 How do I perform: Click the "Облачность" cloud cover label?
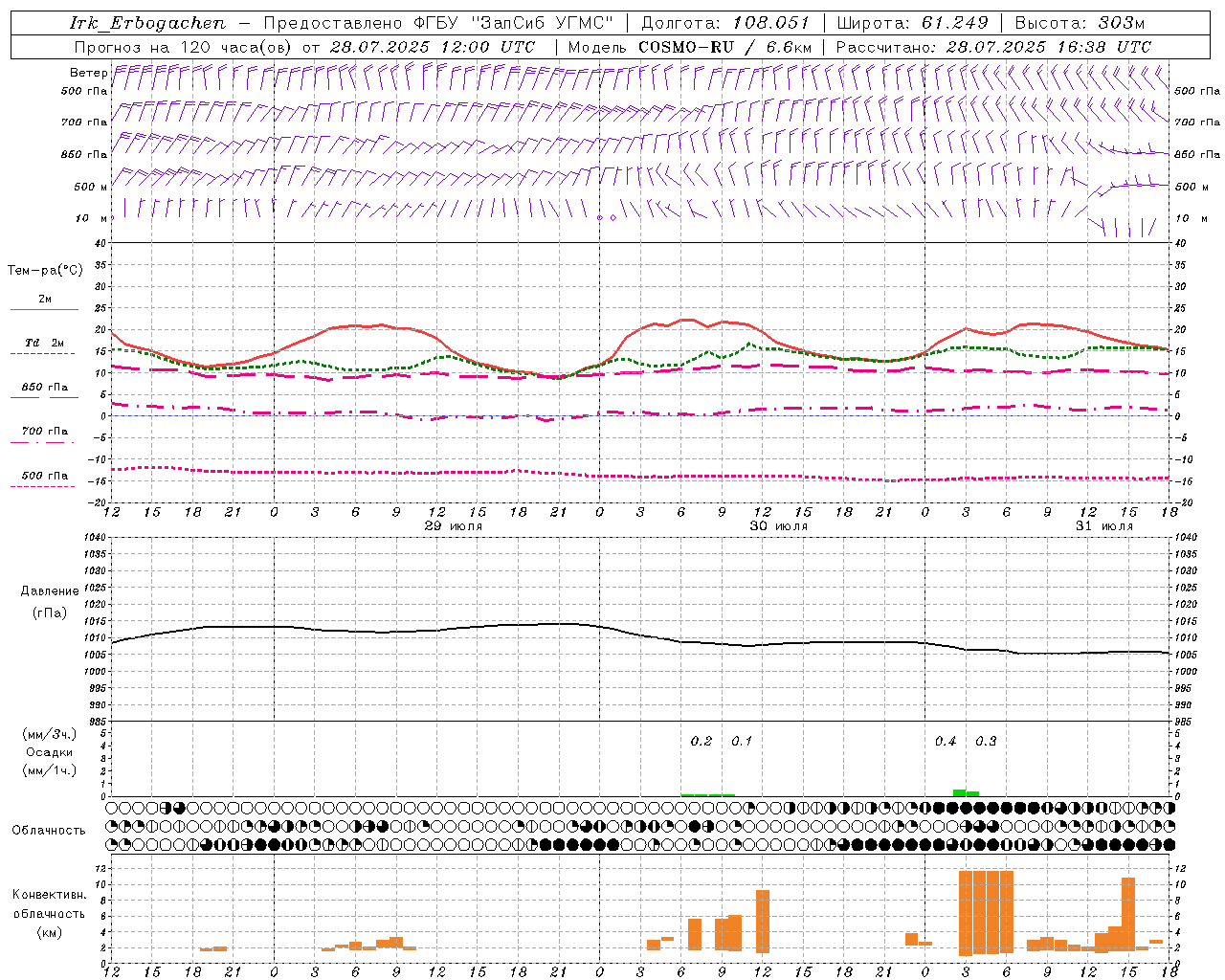coord(49,831)
